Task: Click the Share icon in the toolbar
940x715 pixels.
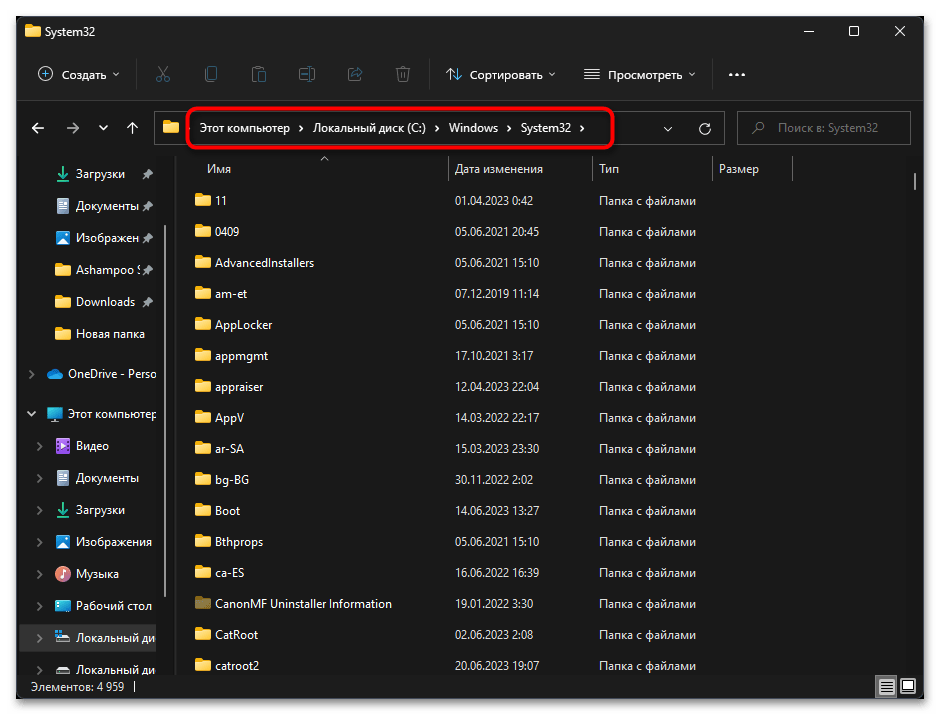Action: (355, 74)
